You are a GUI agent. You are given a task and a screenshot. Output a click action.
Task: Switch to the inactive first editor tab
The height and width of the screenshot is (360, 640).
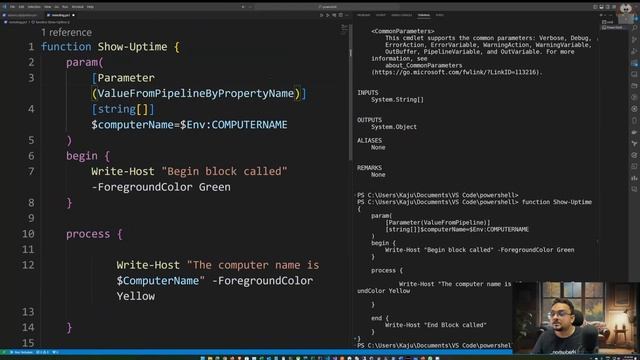coord(21,15)
